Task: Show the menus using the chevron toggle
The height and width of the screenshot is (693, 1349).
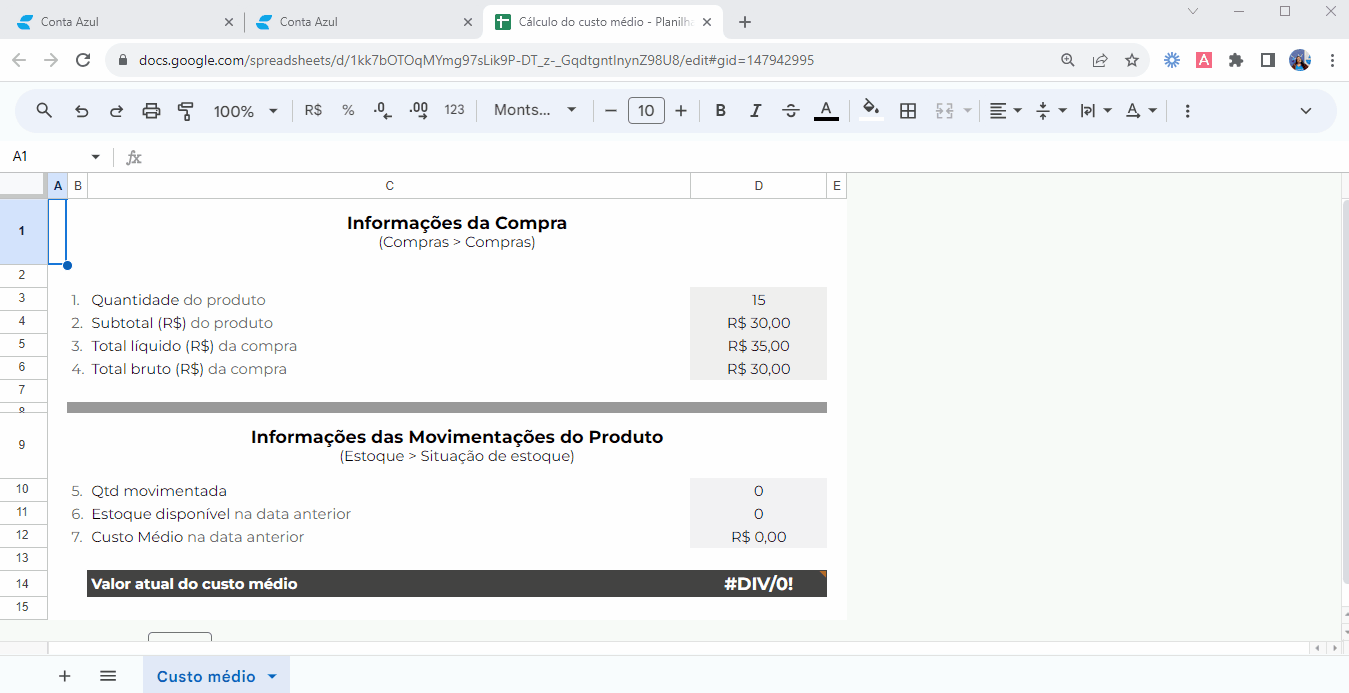Action: tap(1305, 111)
